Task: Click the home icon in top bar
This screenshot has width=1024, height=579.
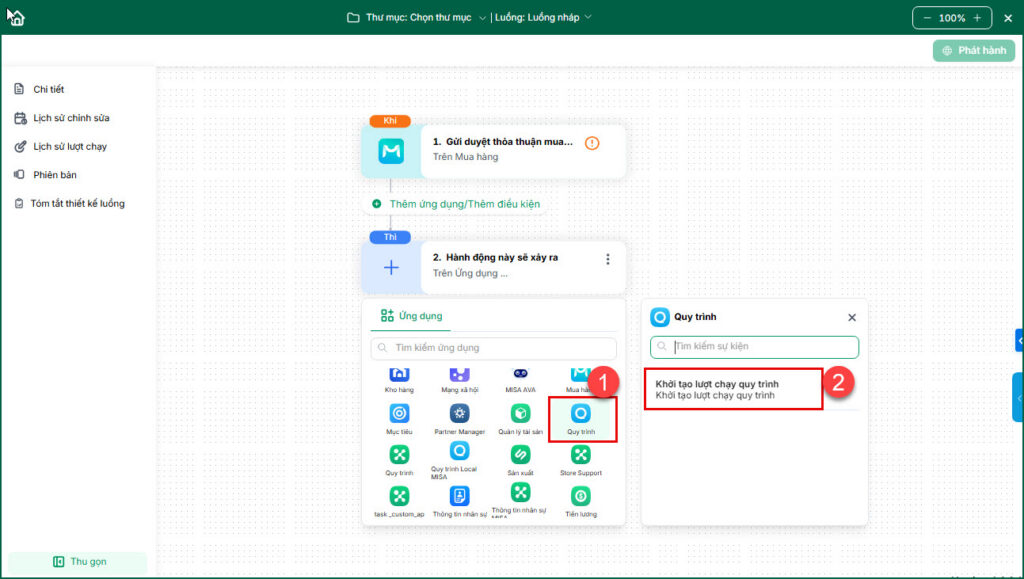Action: pos(16,18)
